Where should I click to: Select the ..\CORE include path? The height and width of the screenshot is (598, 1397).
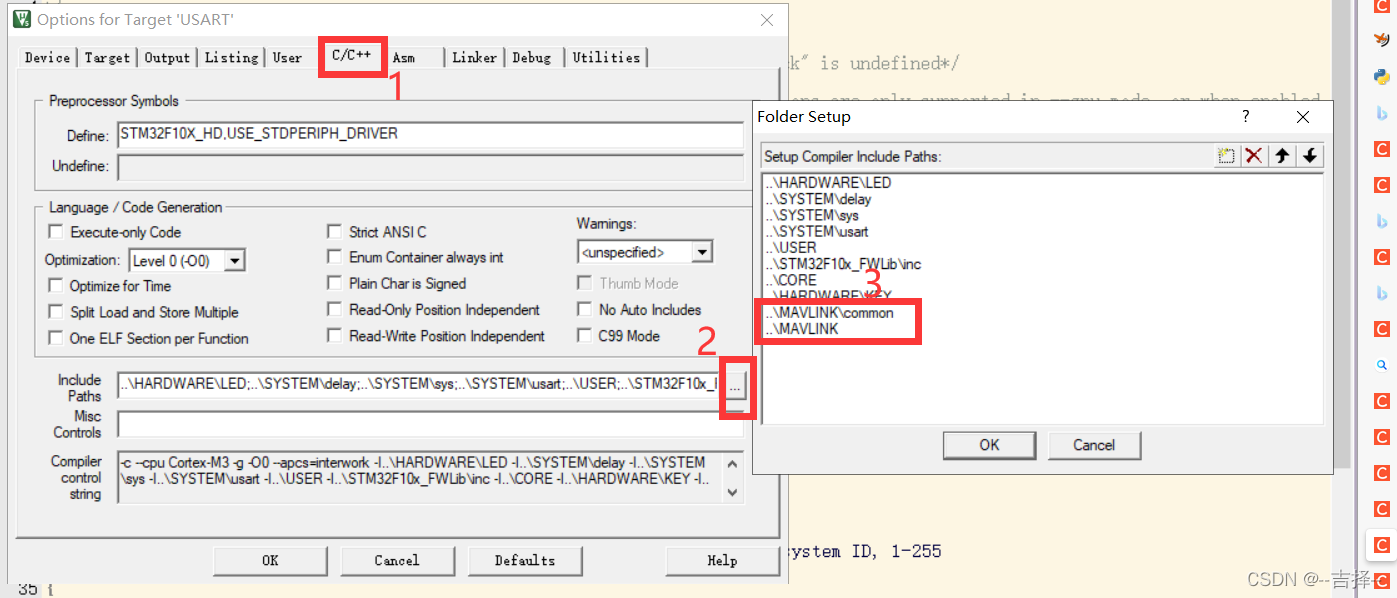tap(791, 280)
